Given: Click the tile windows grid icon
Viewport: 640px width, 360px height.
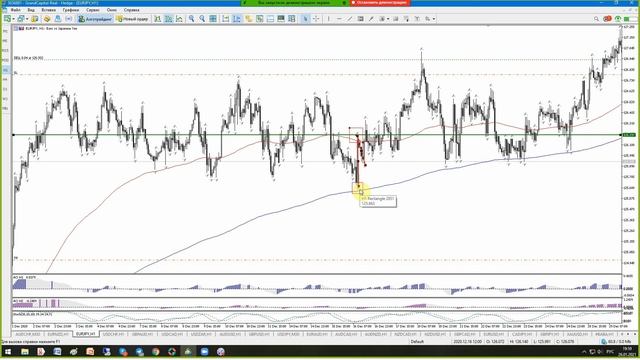Looking at the screenshot, I should [x=213, y=19].
